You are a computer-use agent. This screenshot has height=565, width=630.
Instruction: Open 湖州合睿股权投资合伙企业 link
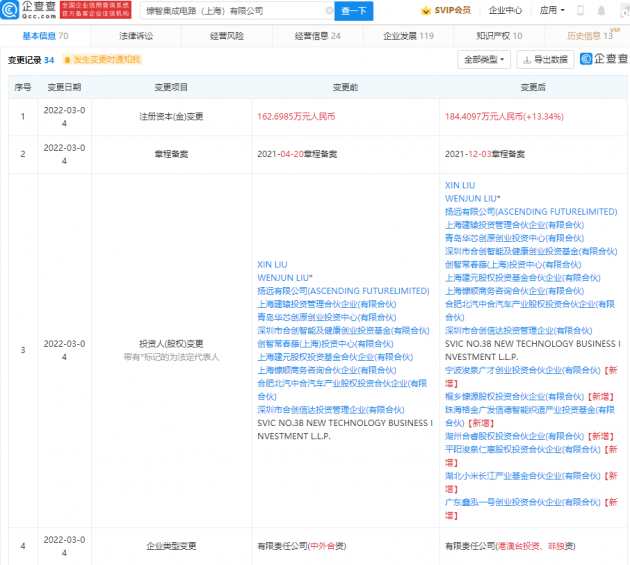(x=514, y=436)
